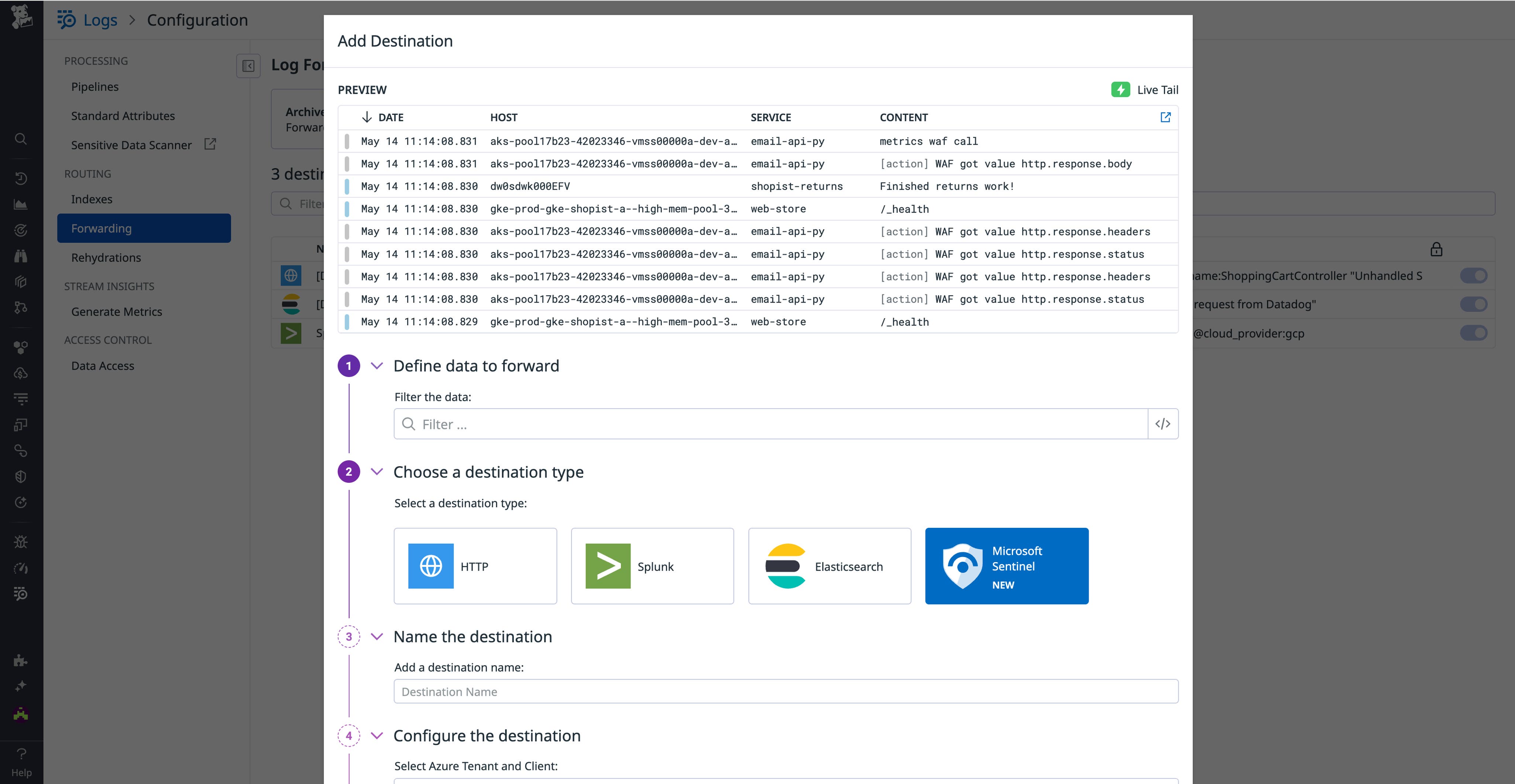Viewport: 1515px width, 784px height.
Task: Open Generate Metrics in the sidebar
Action: point(116,312)
